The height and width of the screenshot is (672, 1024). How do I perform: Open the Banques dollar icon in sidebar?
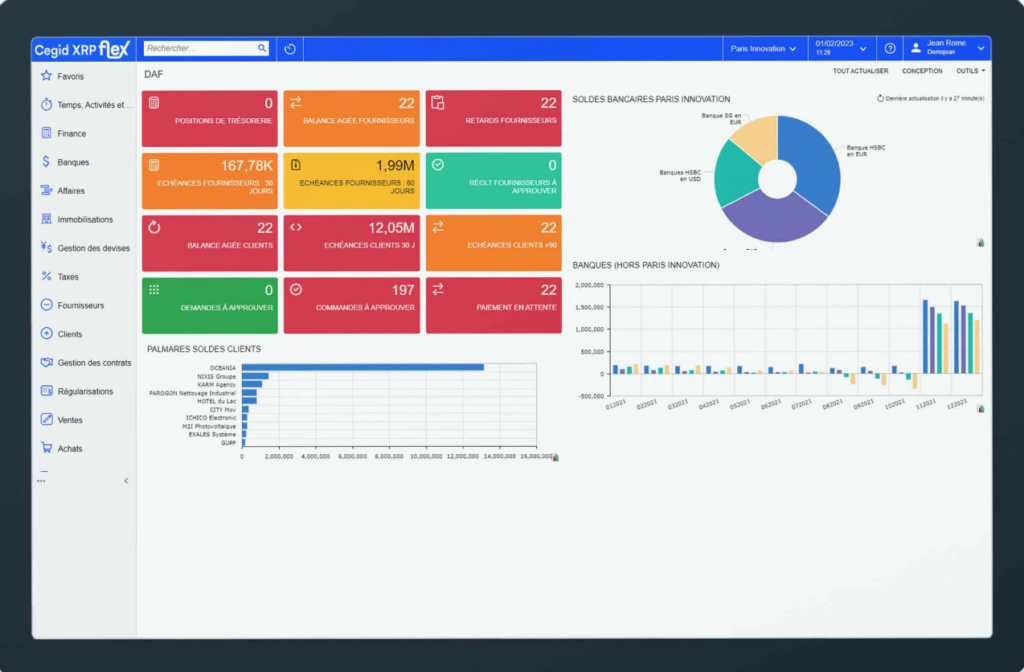pos(46,162)
